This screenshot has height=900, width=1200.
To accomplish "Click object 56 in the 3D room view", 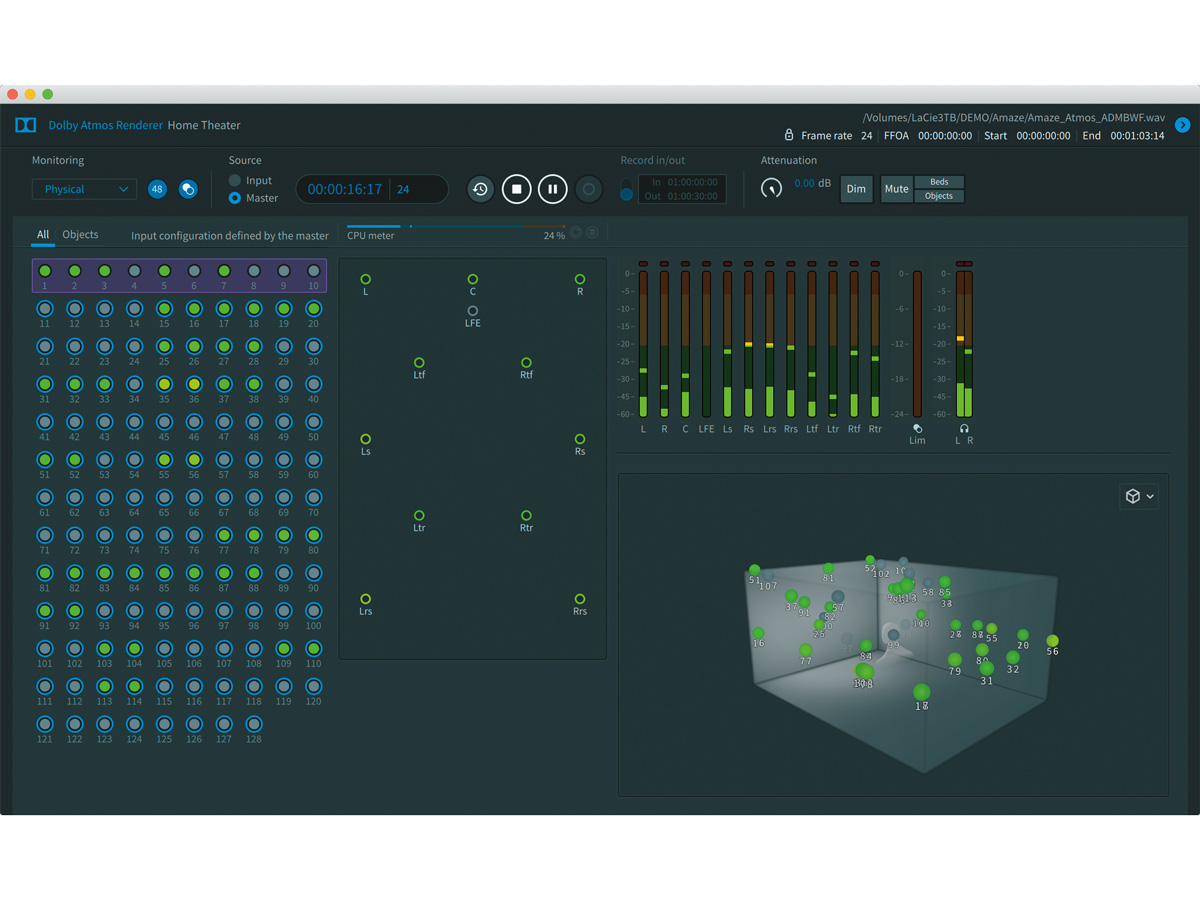I will click(x=1052, y=641).
